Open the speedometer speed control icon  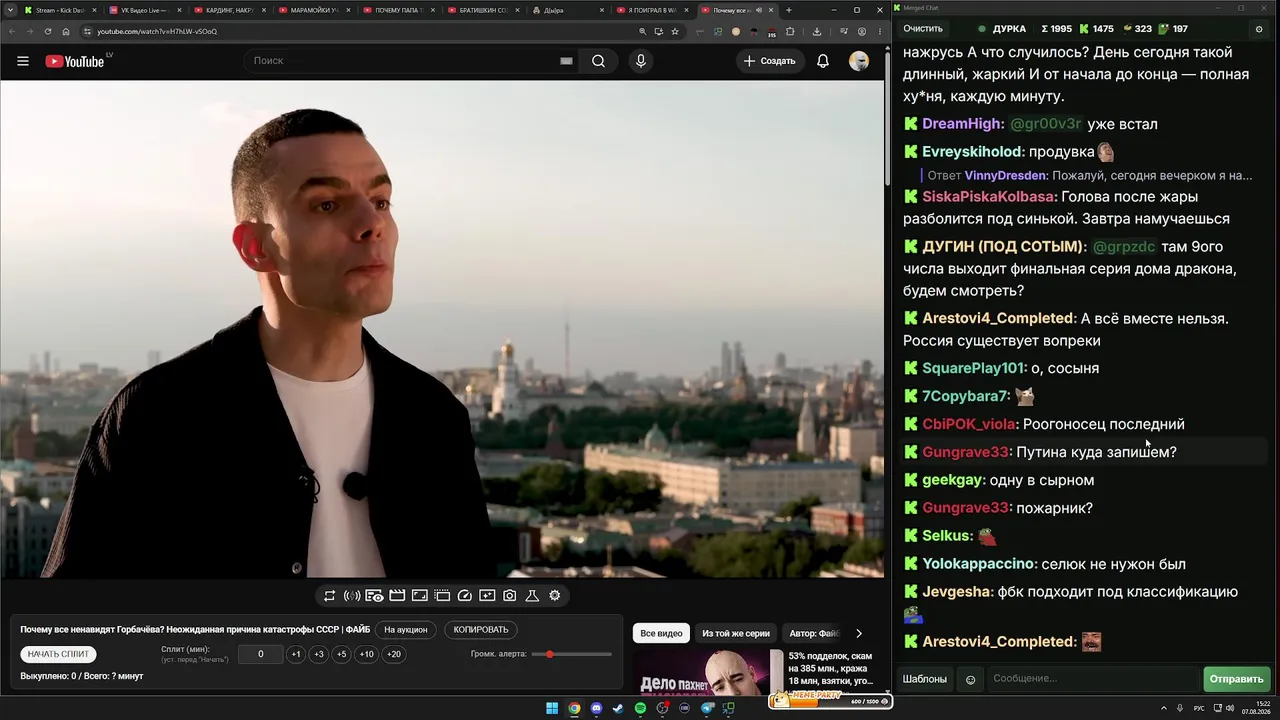464,596
